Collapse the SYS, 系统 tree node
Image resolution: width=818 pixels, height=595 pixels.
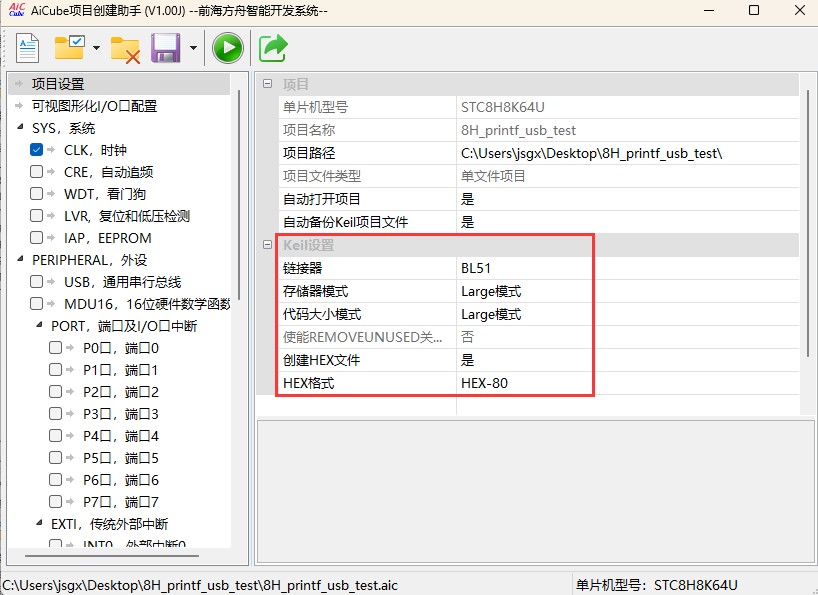tap(20, 127)
